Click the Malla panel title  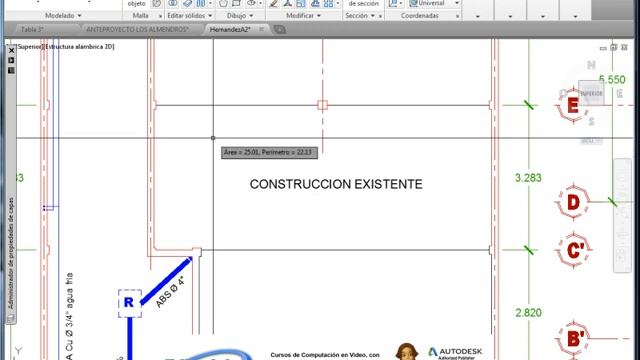coord(140,16)
